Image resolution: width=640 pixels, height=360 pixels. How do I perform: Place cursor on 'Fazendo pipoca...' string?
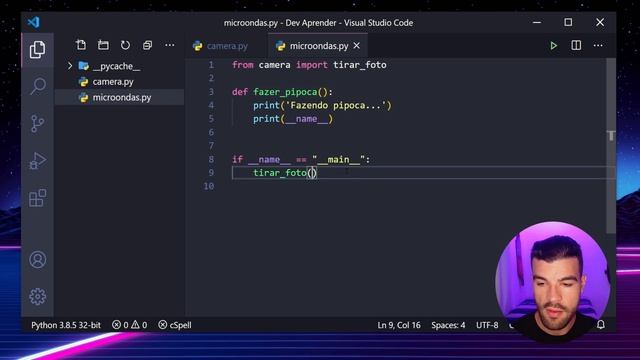pyautogui.click(x=336, y=106)
